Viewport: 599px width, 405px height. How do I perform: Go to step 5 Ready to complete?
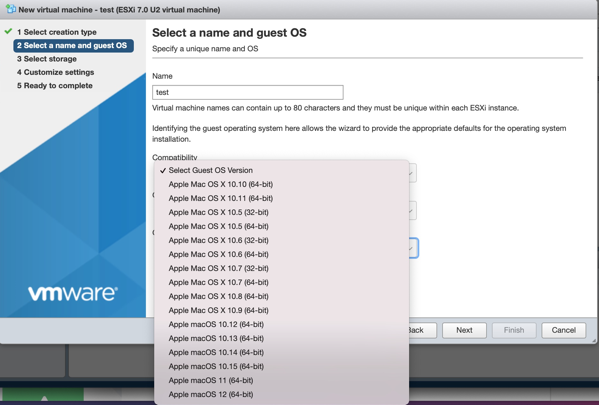coord(55,86)
